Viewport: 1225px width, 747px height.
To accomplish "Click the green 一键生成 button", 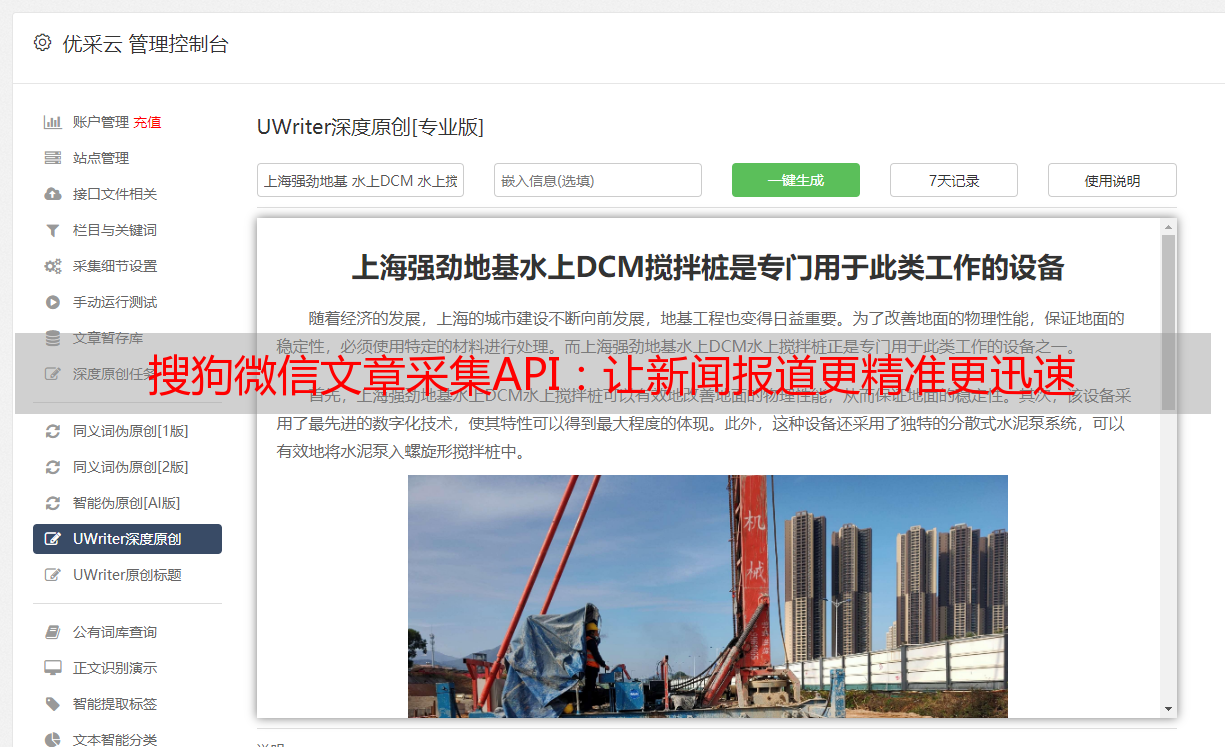I will (796, 180).
